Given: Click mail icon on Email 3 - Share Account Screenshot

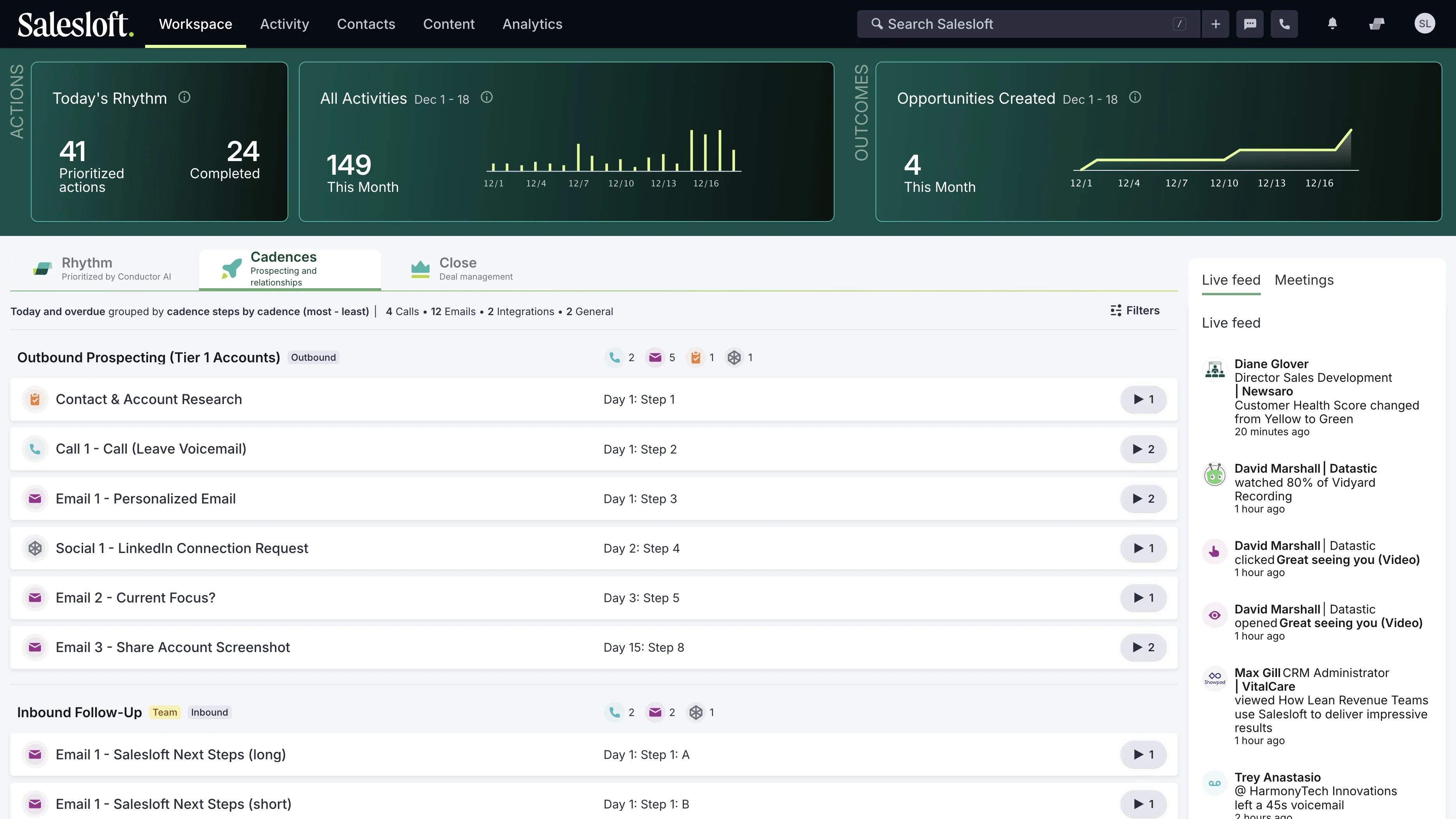Looking at the screenshot, I should (35, 647).
